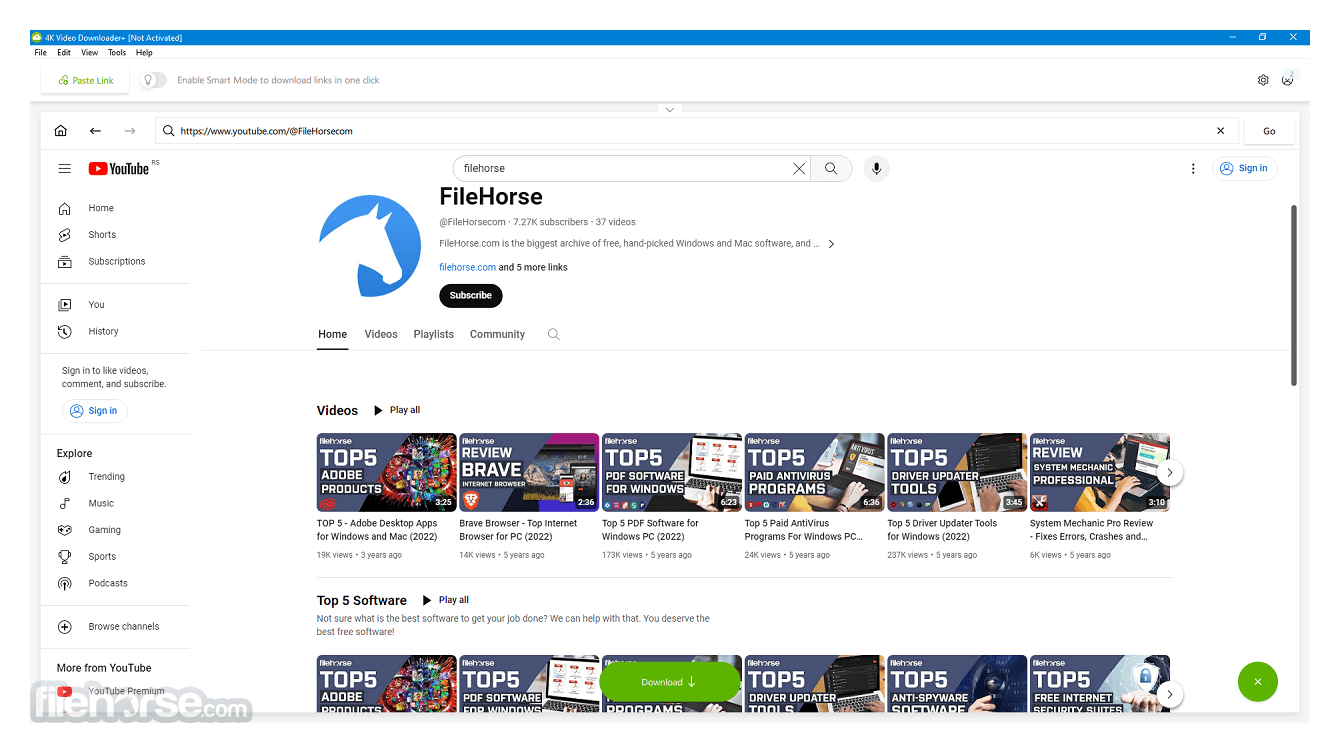This screenshot has height=753, width=1340.
Task: Clear the URL with the X icon
Action: coord(1220,131)
